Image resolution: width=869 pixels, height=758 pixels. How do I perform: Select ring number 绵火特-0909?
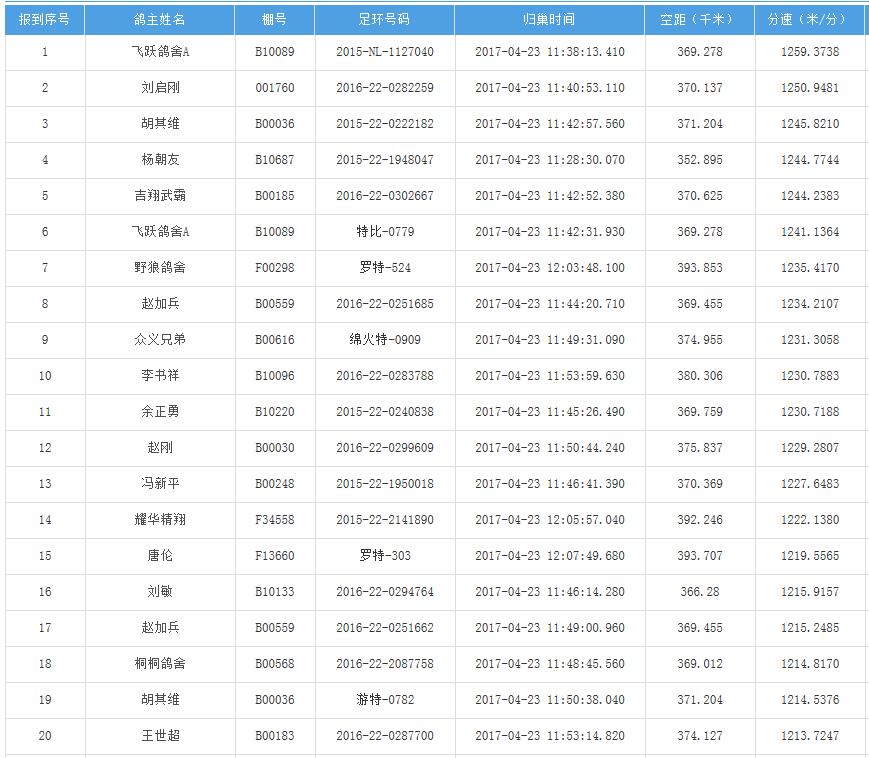384,340
